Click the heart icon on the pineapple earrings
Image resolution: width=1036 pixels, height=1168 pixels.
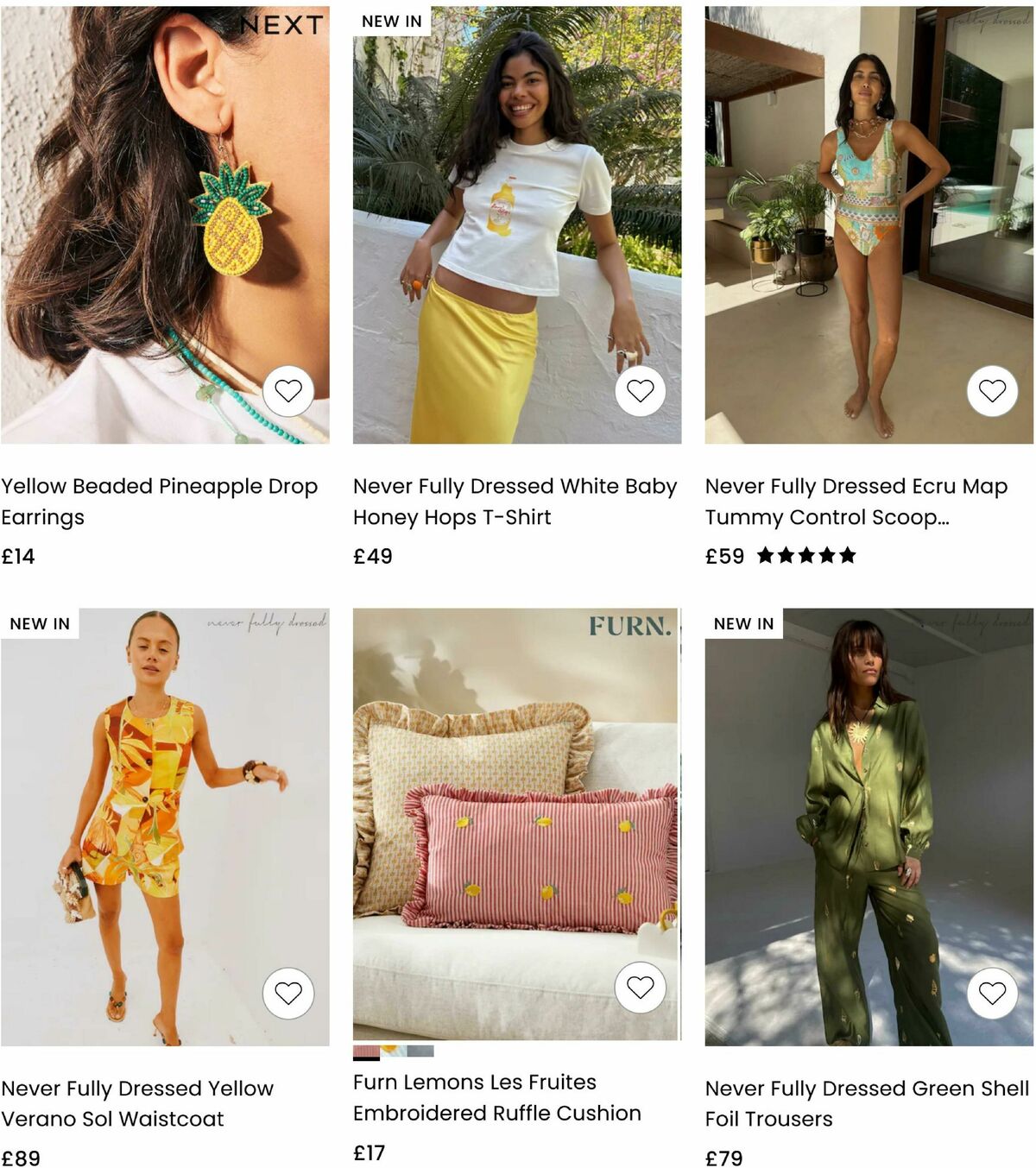point(289,390)
